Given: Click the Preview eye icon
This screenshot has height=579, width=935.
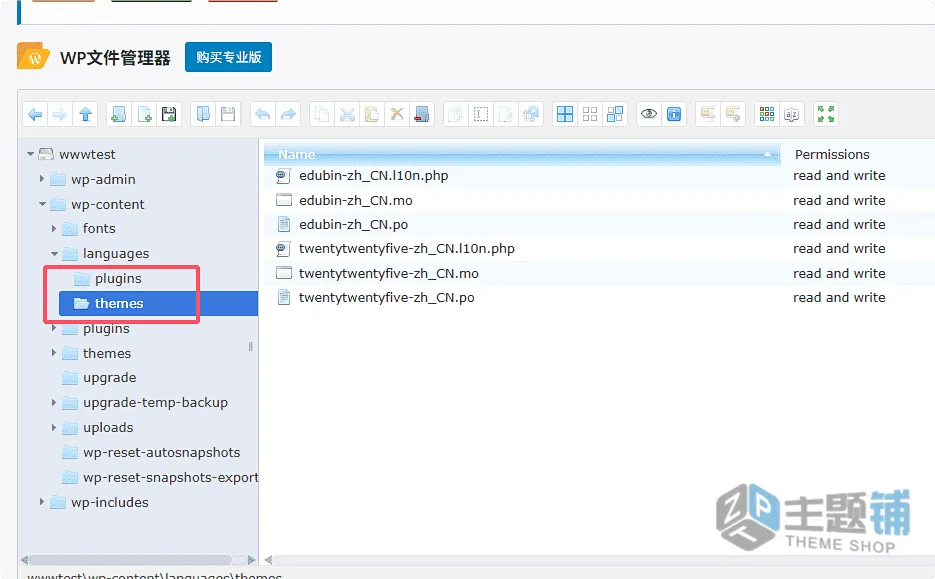Looking at the screenshot, I should click(x=649, y=114).
